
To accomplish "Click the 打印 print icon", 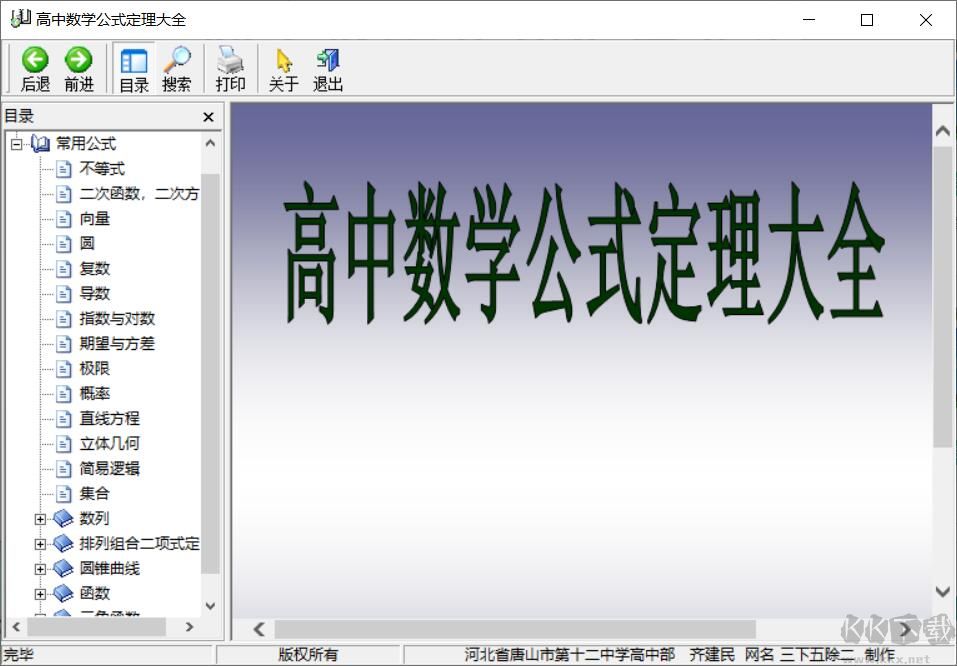I will tap(230, 60).
